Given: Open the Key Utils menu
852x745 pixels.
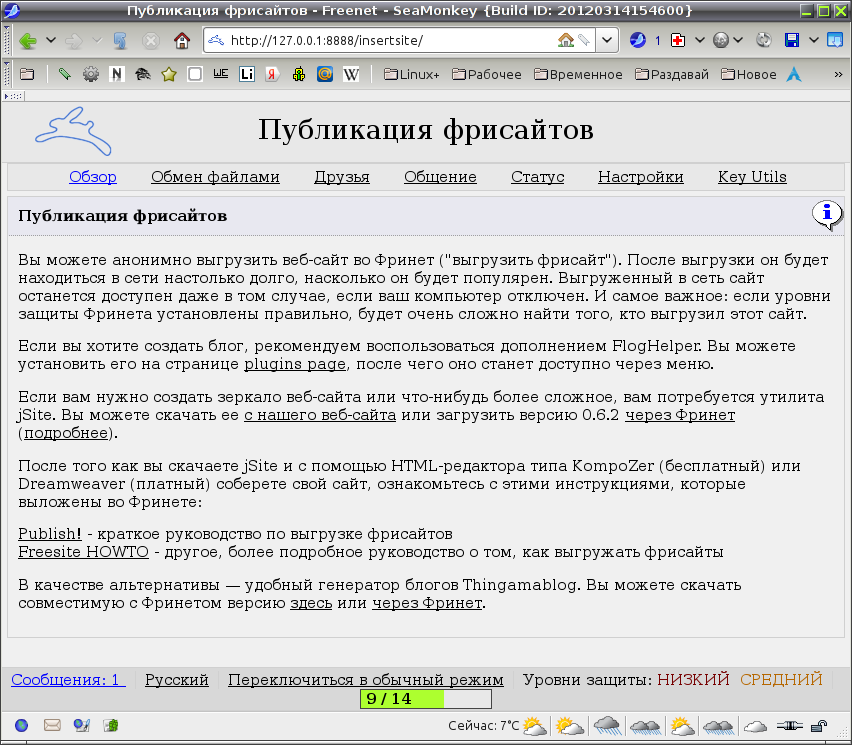Looking at the screenshot, I should tap(752, 177).
